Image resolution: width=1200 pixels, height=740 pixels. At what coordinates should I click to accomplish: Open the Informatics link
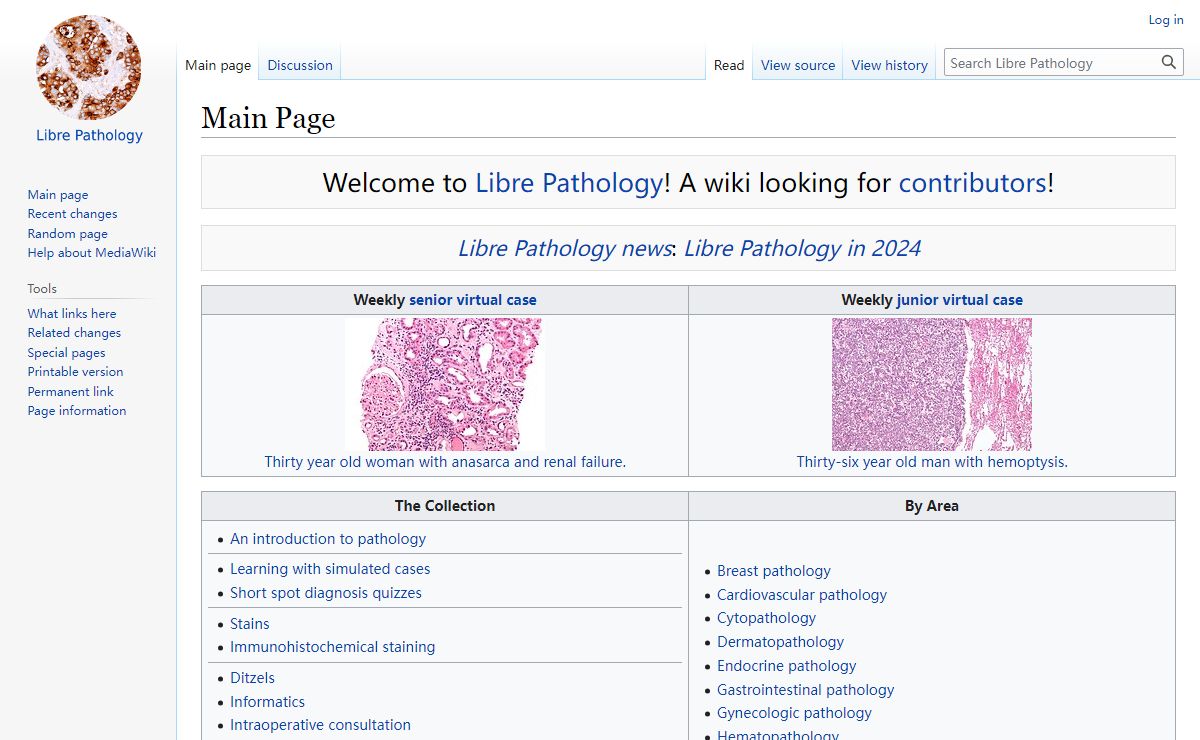point(267,702)
